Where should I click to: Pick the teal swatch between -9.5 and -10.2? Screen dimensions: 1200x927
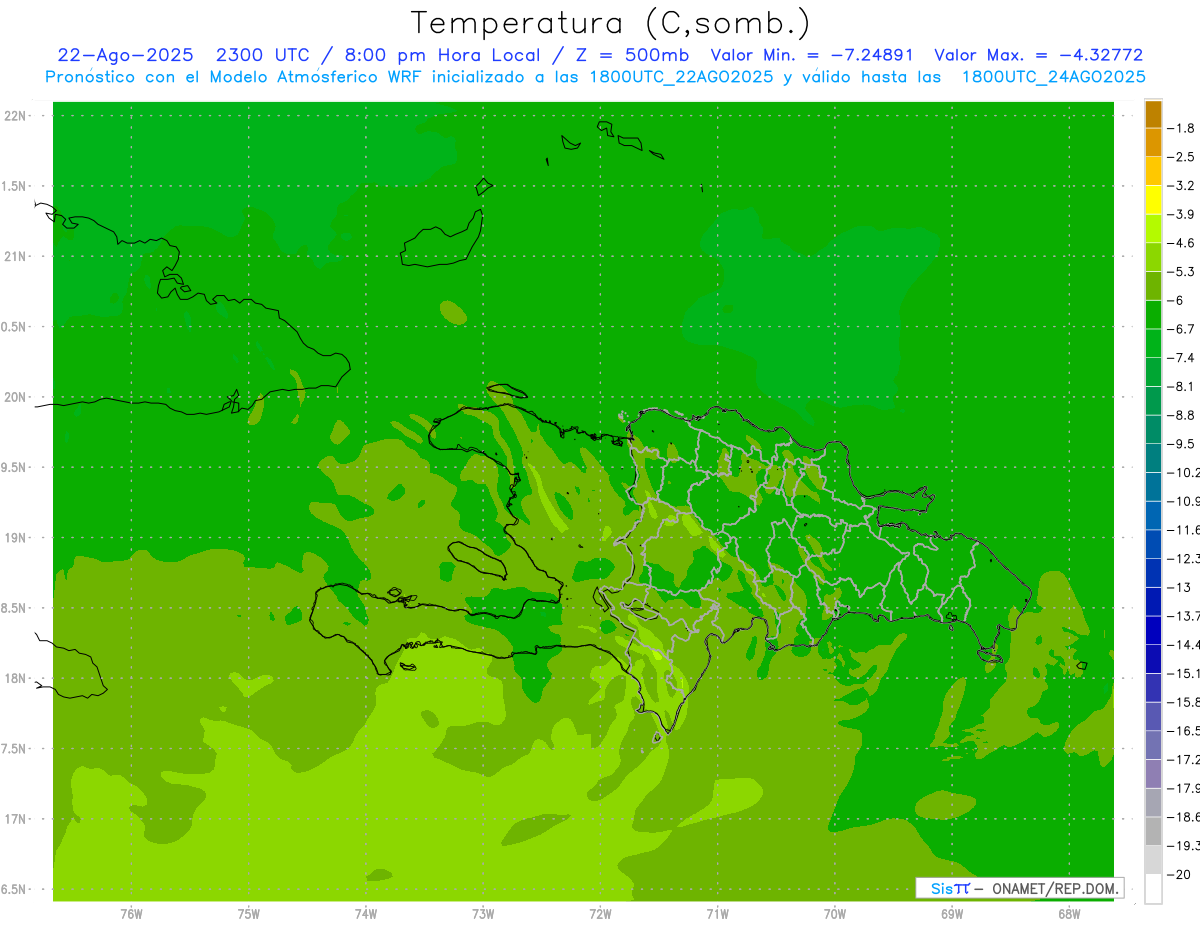1153,458
